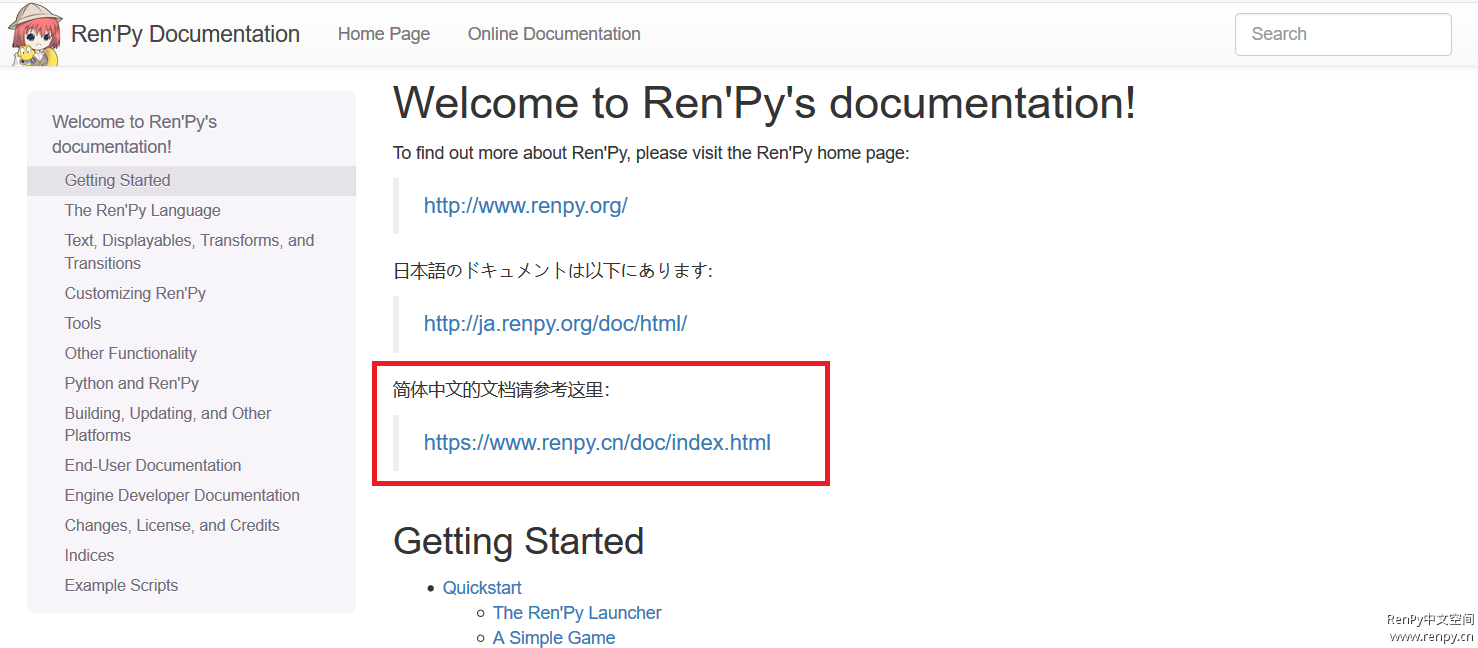Click the Getting Started section heading
The height and width of the screenshot is (648, 1478).
518,541
